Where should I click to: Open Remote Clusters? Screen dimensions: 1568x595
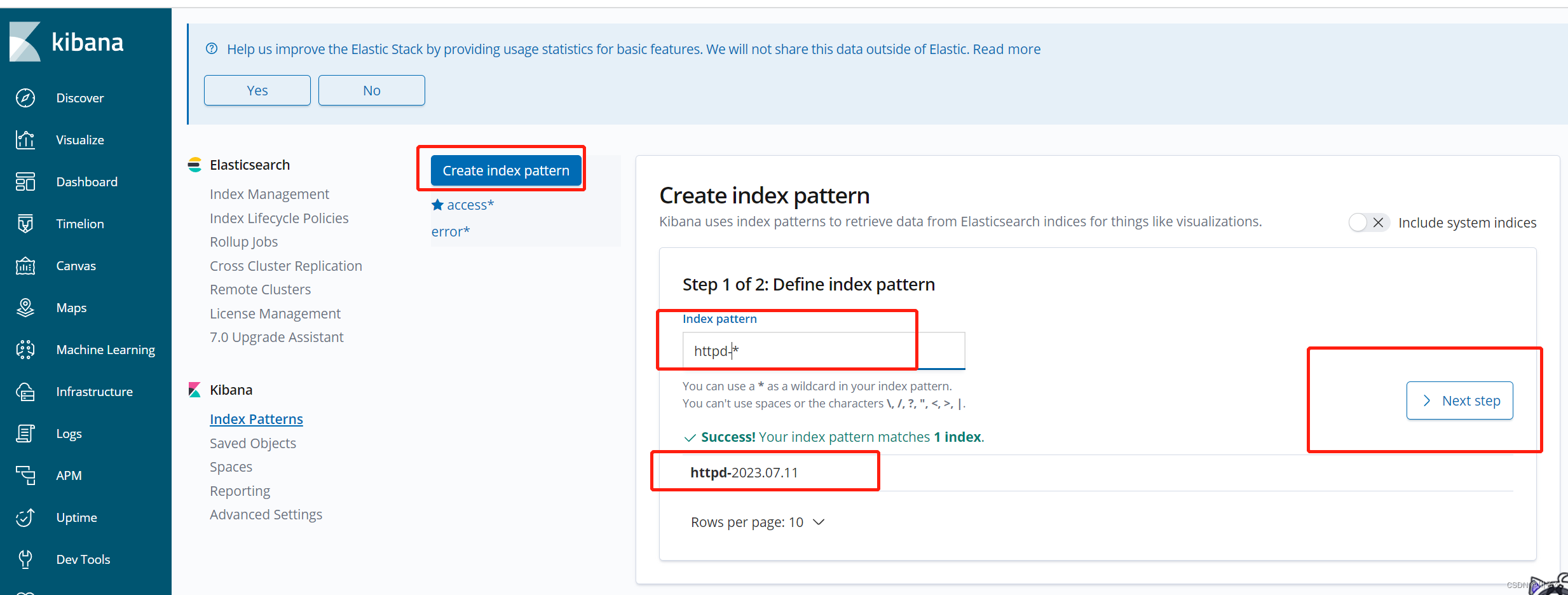(x=261, y=289)
